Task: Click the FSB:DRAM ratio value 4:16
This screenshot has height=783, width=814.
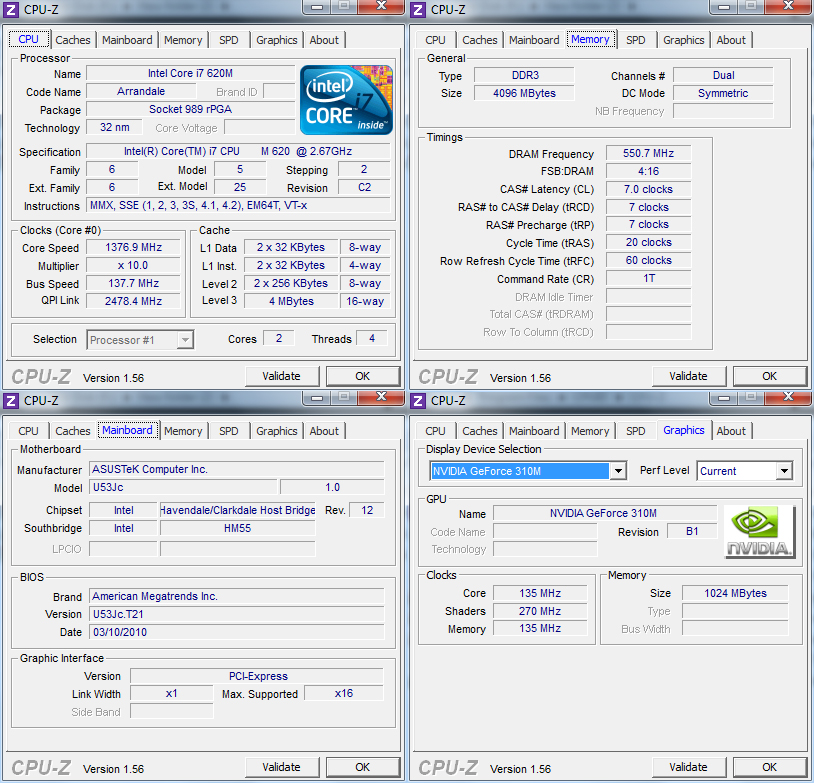Action: pos(648,171)
